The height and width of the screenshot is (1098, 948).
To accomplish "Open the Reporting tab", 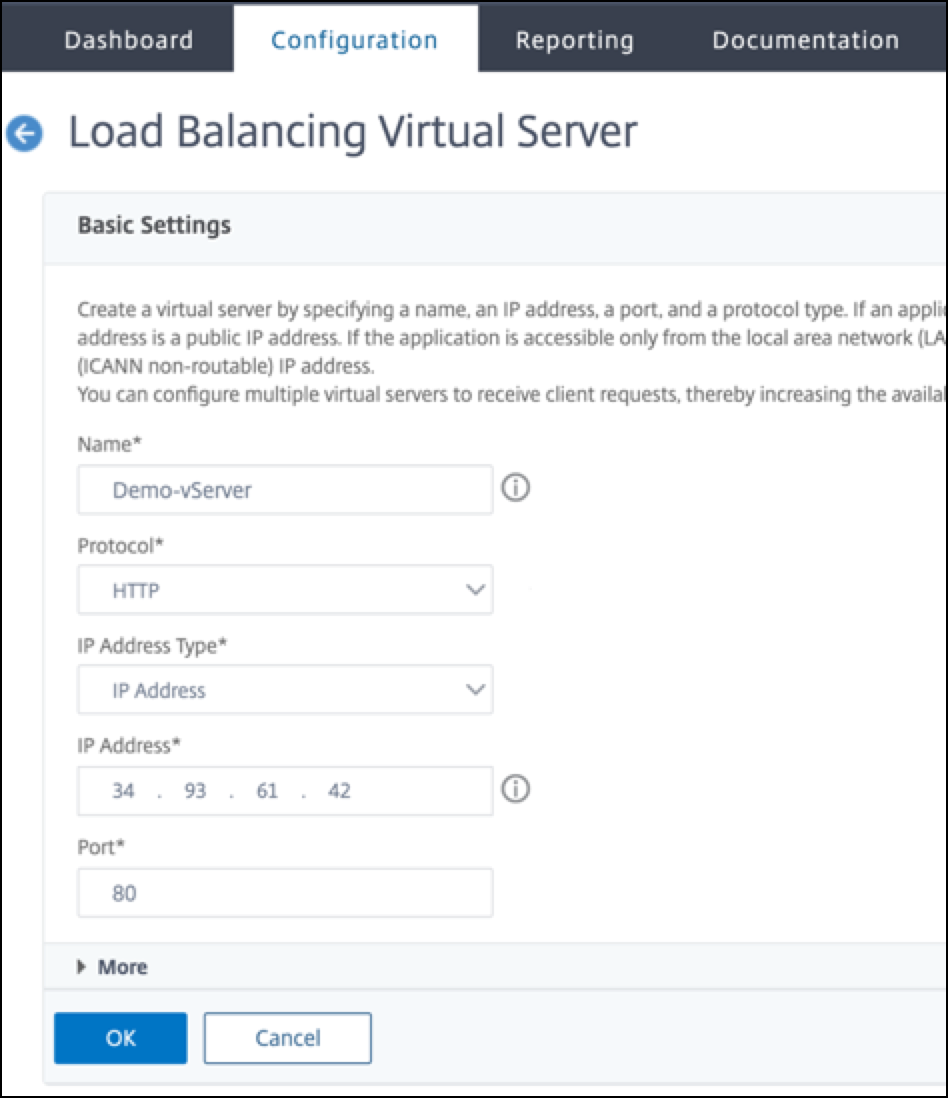I will (x=575, y=41).
